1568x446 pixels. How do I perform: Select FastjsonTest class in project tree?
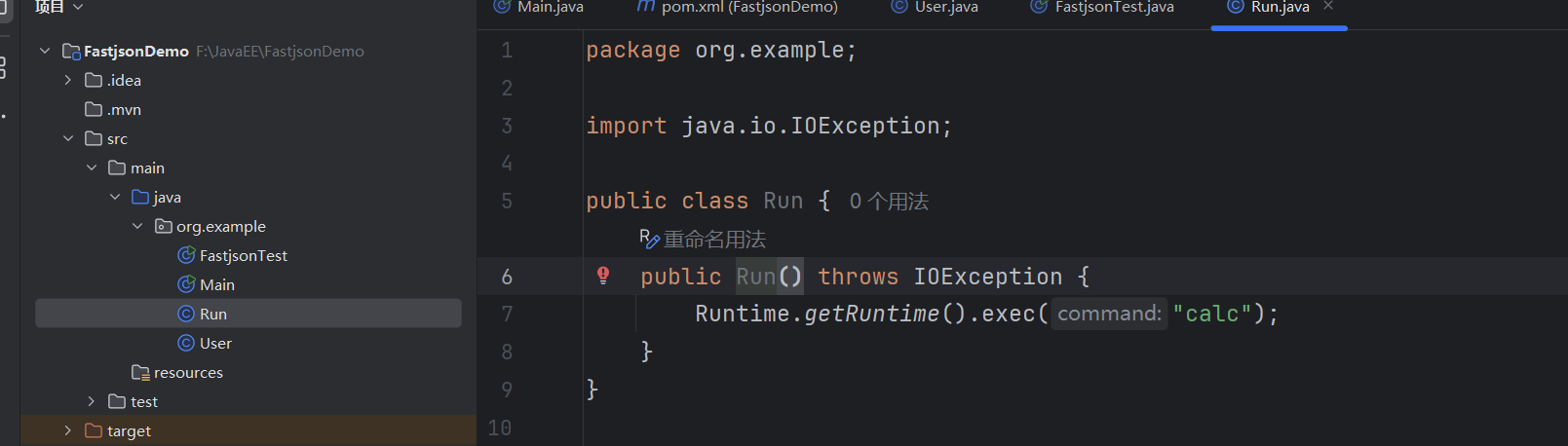(x=244, y=255)
